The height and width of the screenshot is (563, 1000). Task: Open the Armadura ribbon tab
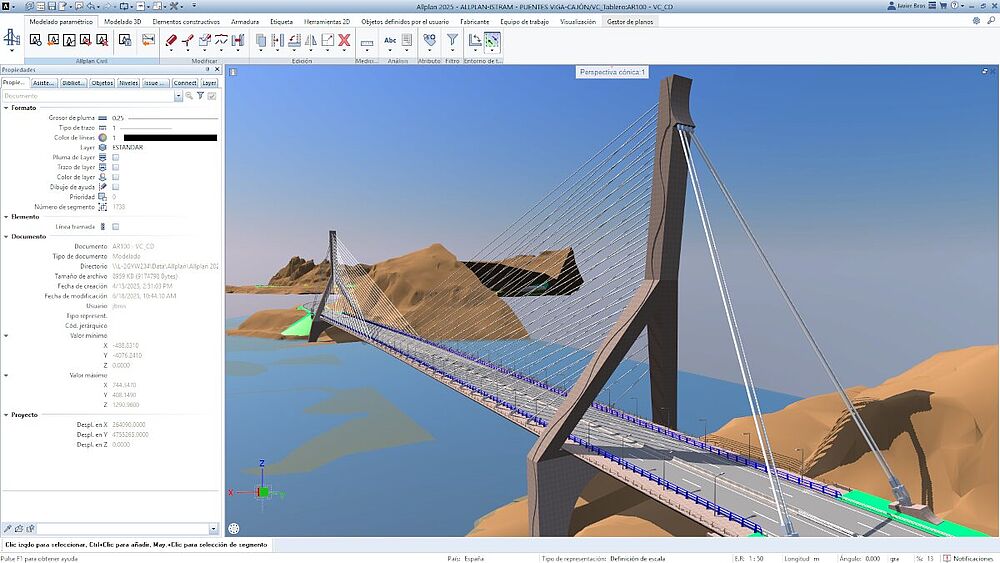pos(244,21)
